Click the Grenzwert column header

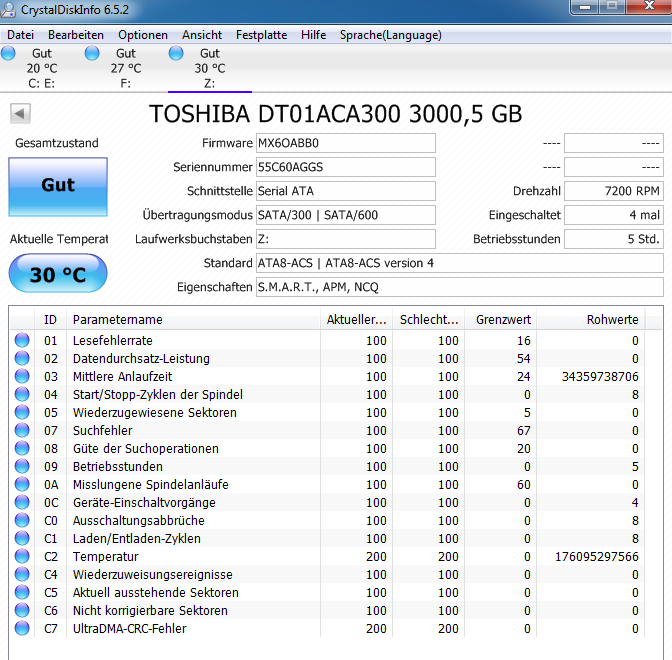click(501, 320)
